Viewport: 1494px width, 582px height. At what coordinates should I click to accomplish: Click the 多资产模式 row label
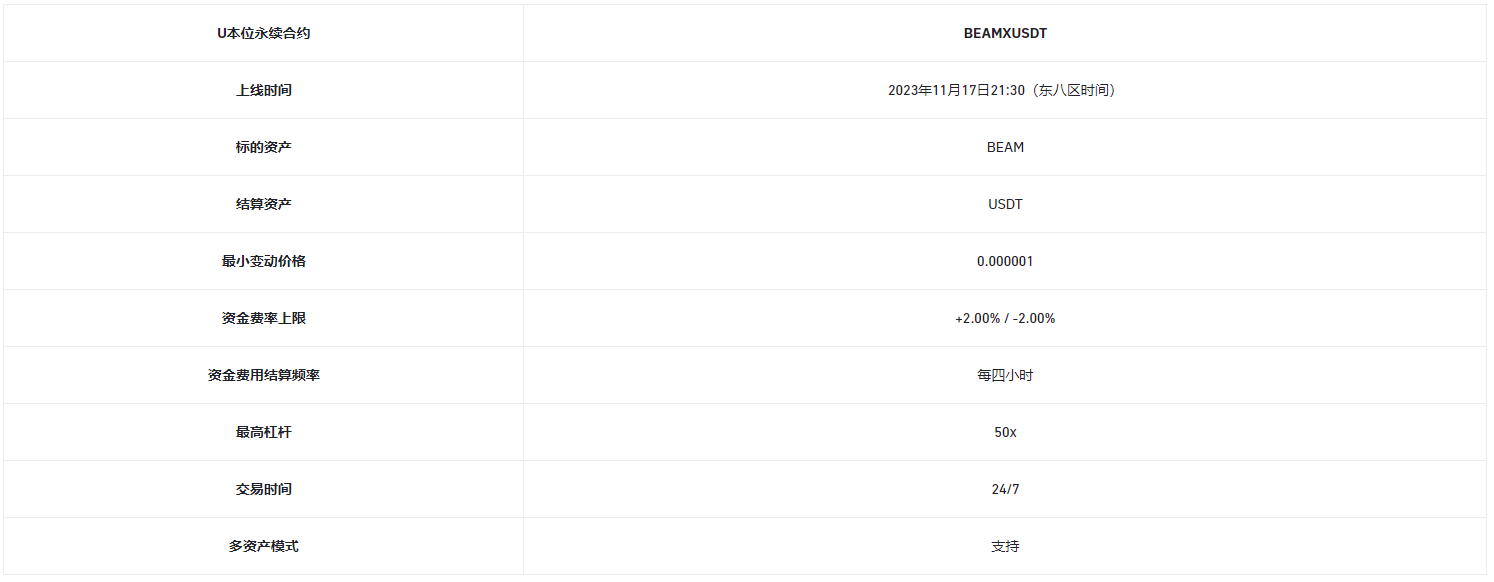click(264, 546)
